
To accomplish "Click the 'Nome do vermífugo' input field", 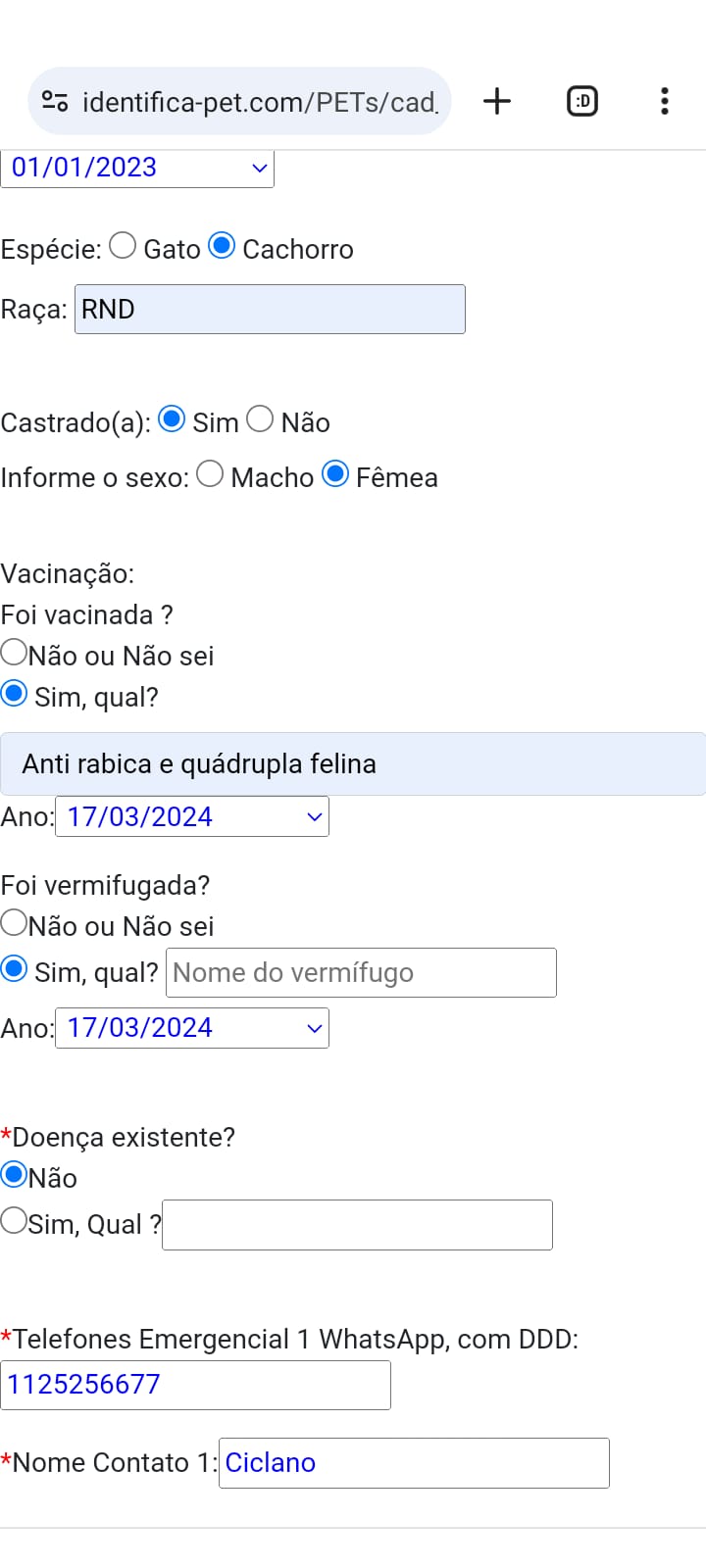I will pyautogui.click(x=361, y=972).
